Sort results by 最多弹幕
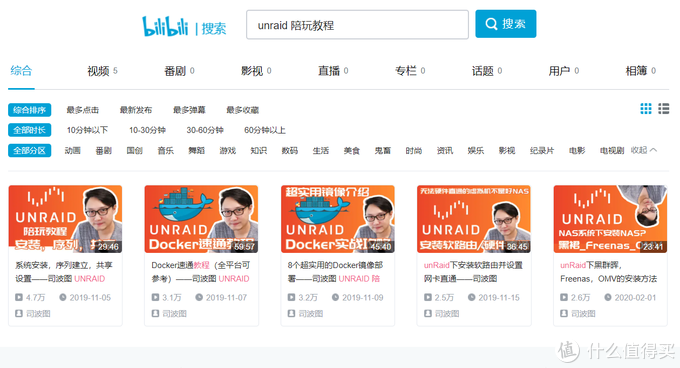 pos(189,110)
